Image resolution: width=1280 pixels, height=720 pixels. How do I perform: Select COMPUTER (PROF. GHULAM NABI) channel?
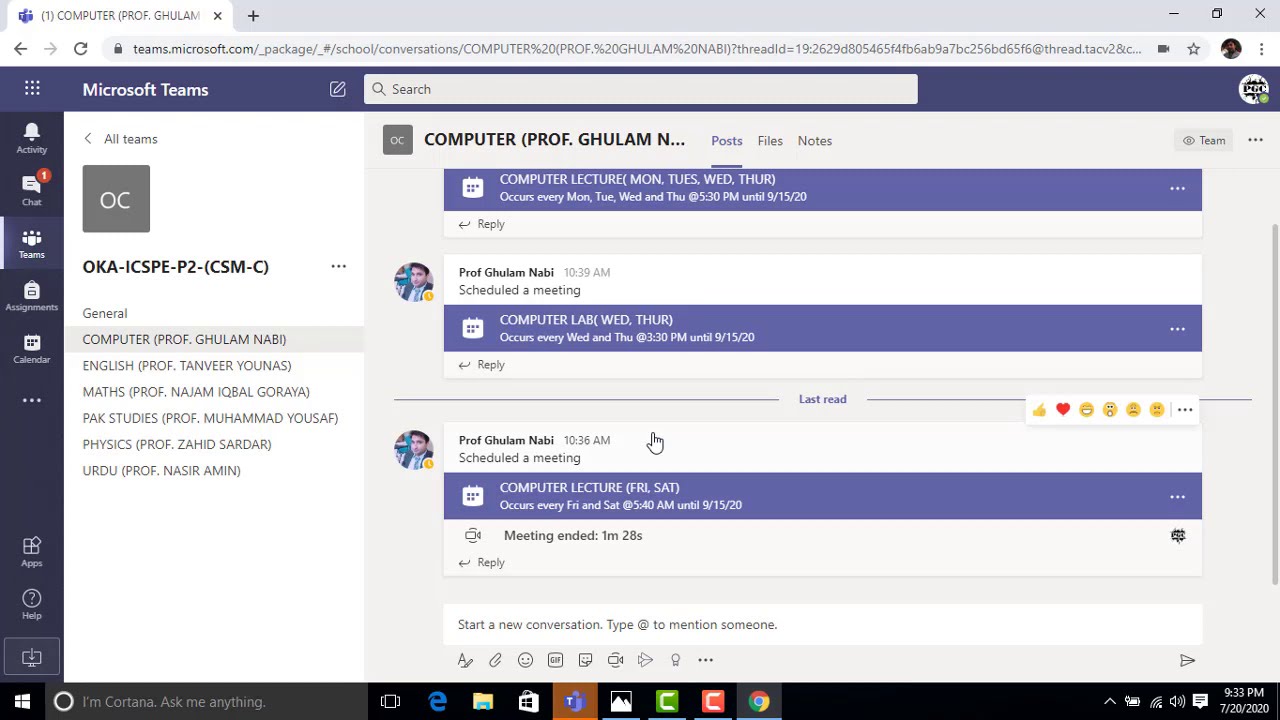tap(214, 339)
